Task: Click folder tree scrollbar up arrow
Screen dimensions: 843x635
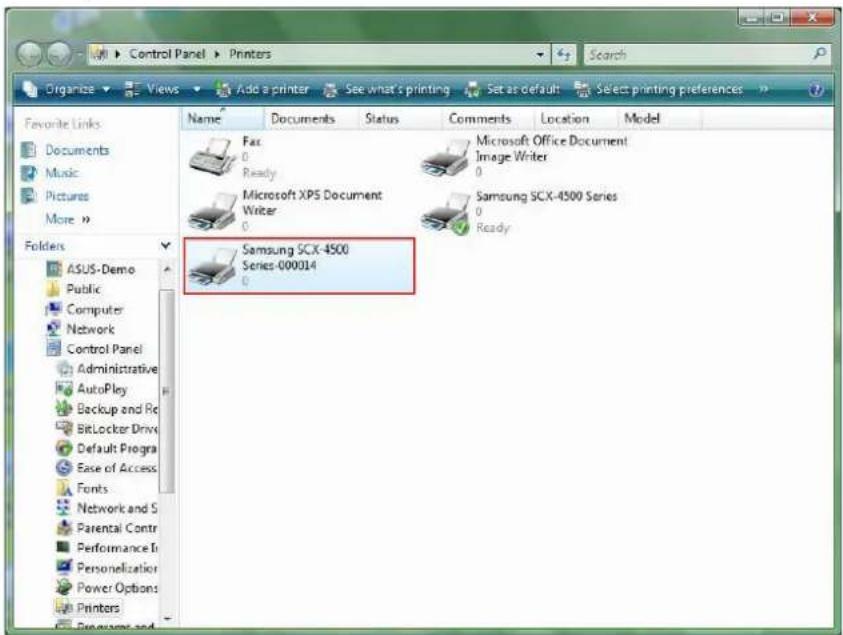Action: [167, 269]
